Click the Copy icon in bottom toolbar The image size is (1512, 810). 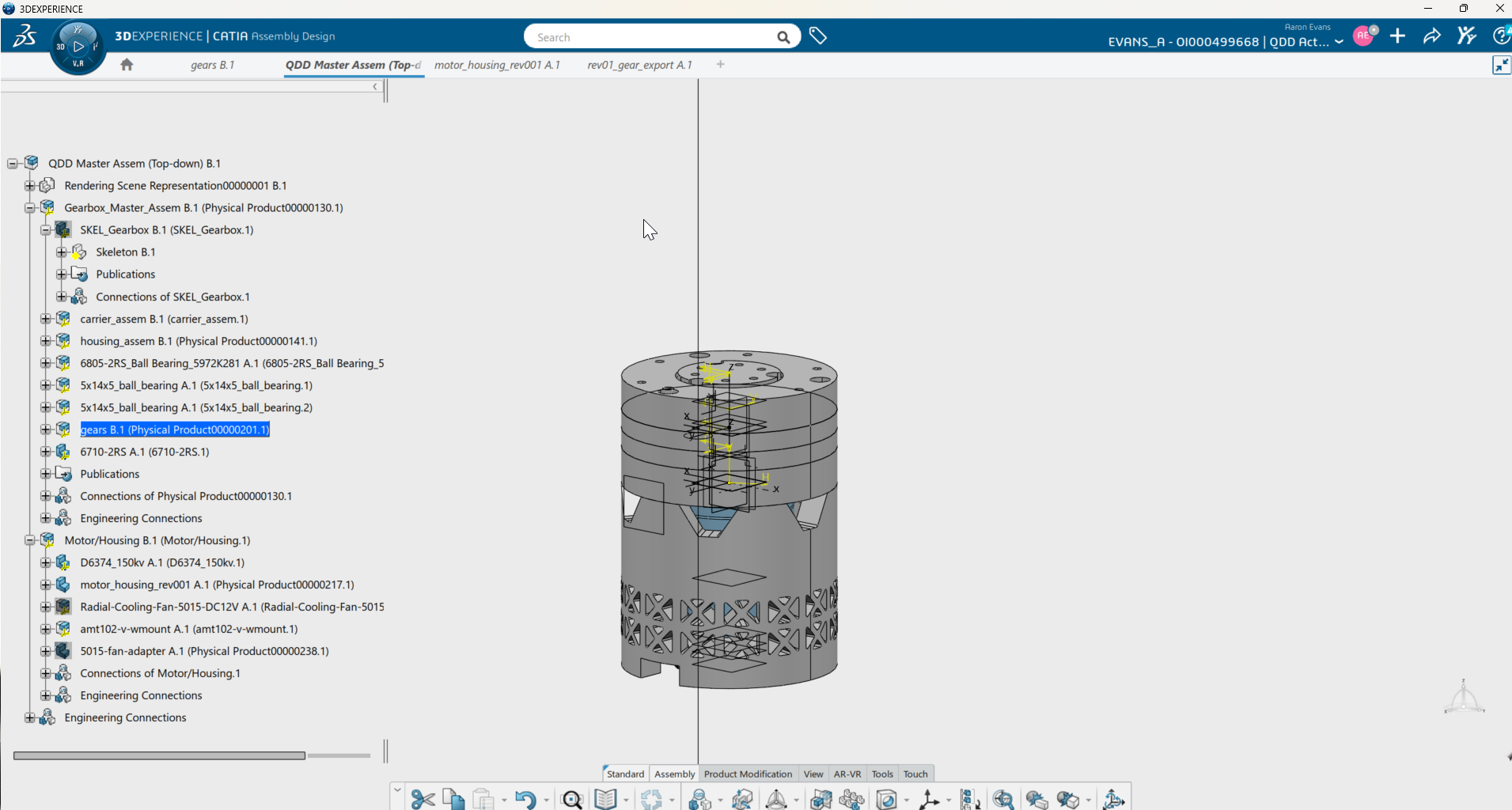tap(453, 800)
